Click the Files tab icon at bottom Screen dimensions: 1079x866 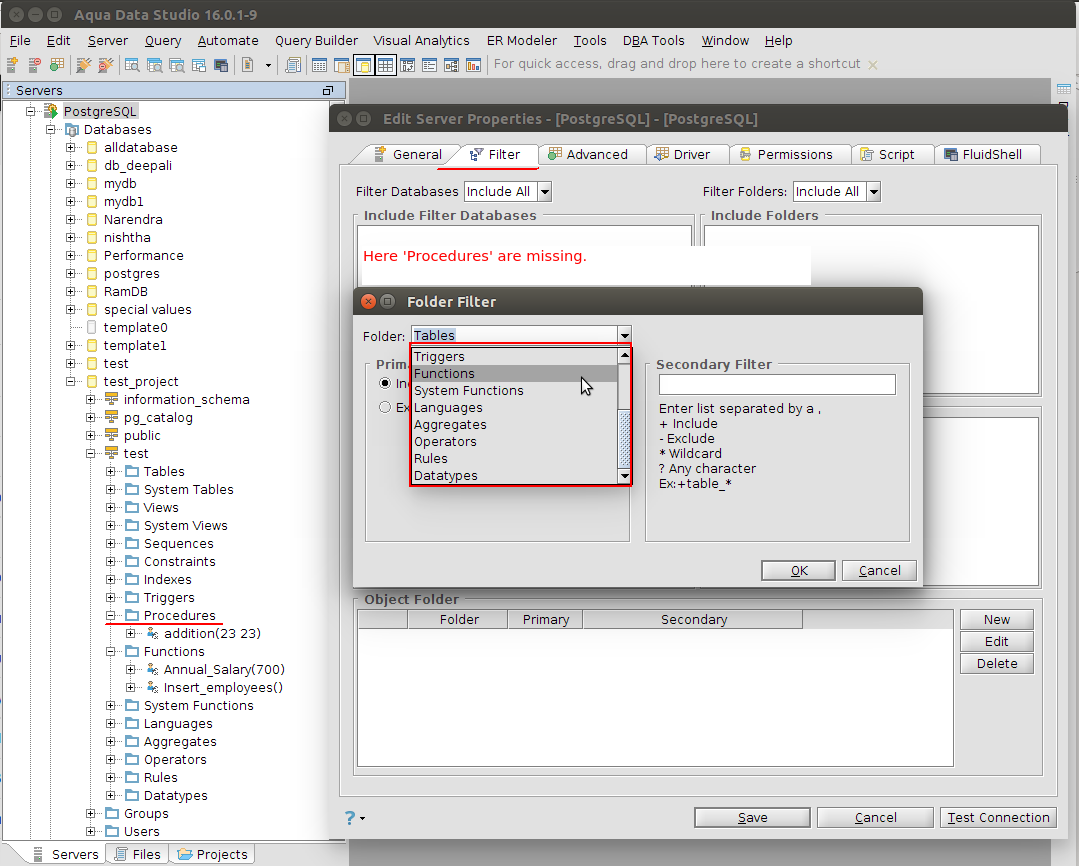pyautogui.click(x=121, y=854)
